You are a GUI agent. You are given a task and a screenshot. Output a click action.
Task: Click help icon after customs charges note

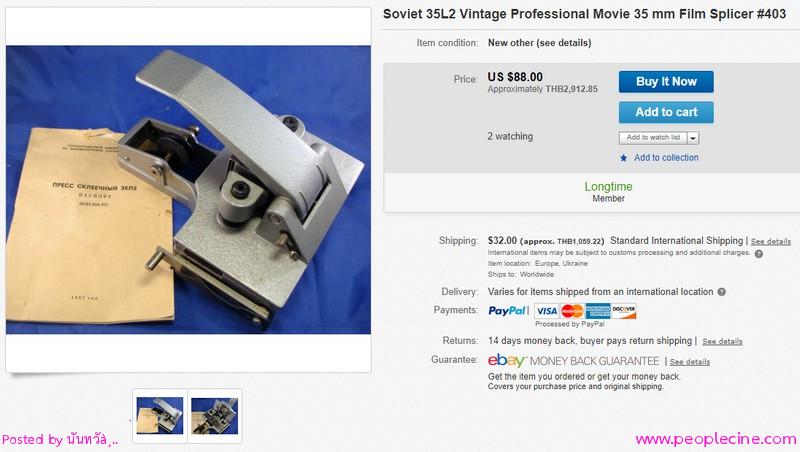tap(759, 254)
